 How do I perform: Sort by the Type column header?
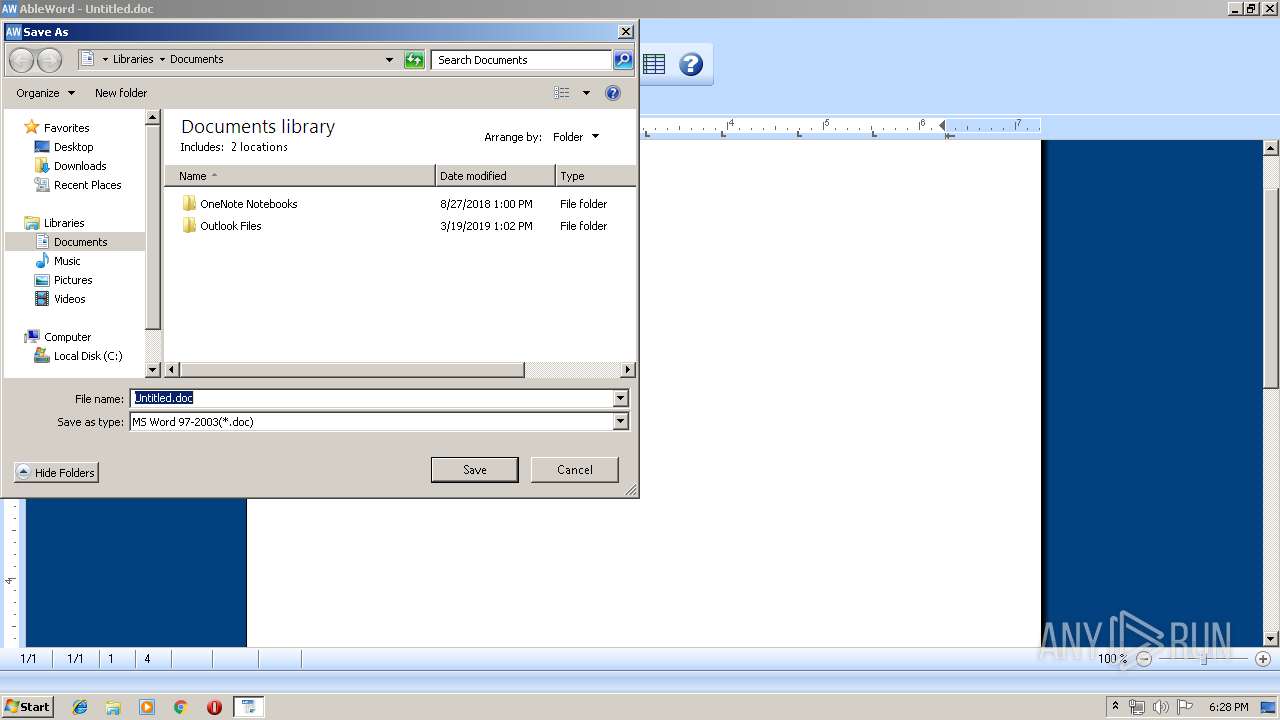[x=595, y=176]
